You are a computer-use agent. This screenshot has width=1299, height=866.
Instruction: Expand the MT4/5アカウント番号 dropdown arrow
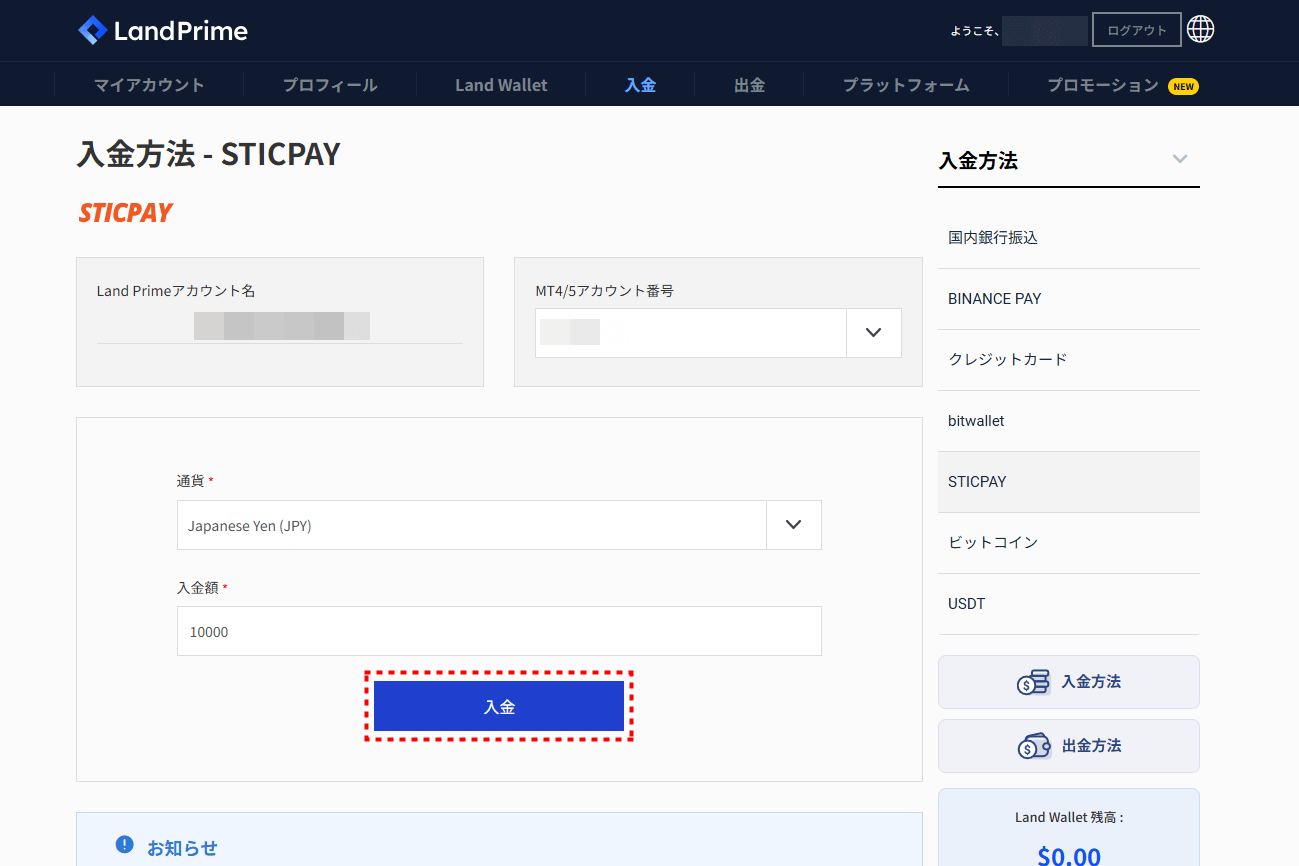(x=874, y=333)
